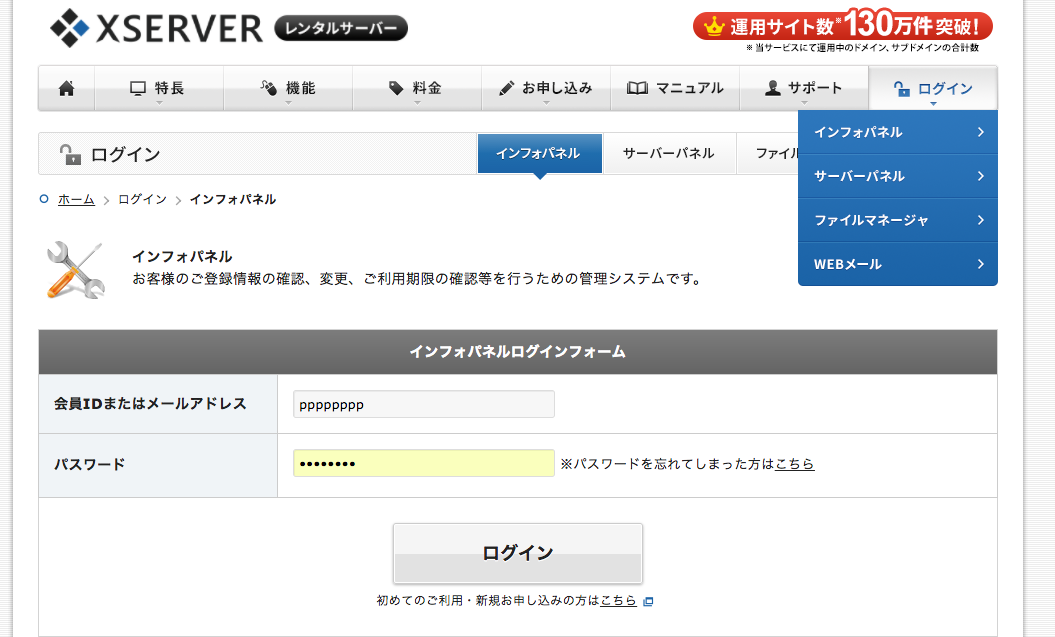Open the 料金 navigation menu
This screenshot has width=1055, height=637.
tap(417, 88)
